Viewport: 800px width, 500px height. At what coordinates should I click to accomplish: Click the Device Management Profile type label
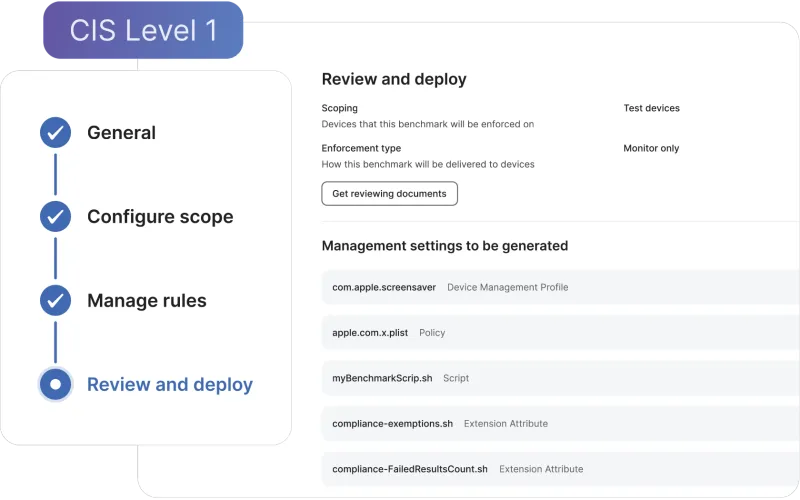pos(508,287)
